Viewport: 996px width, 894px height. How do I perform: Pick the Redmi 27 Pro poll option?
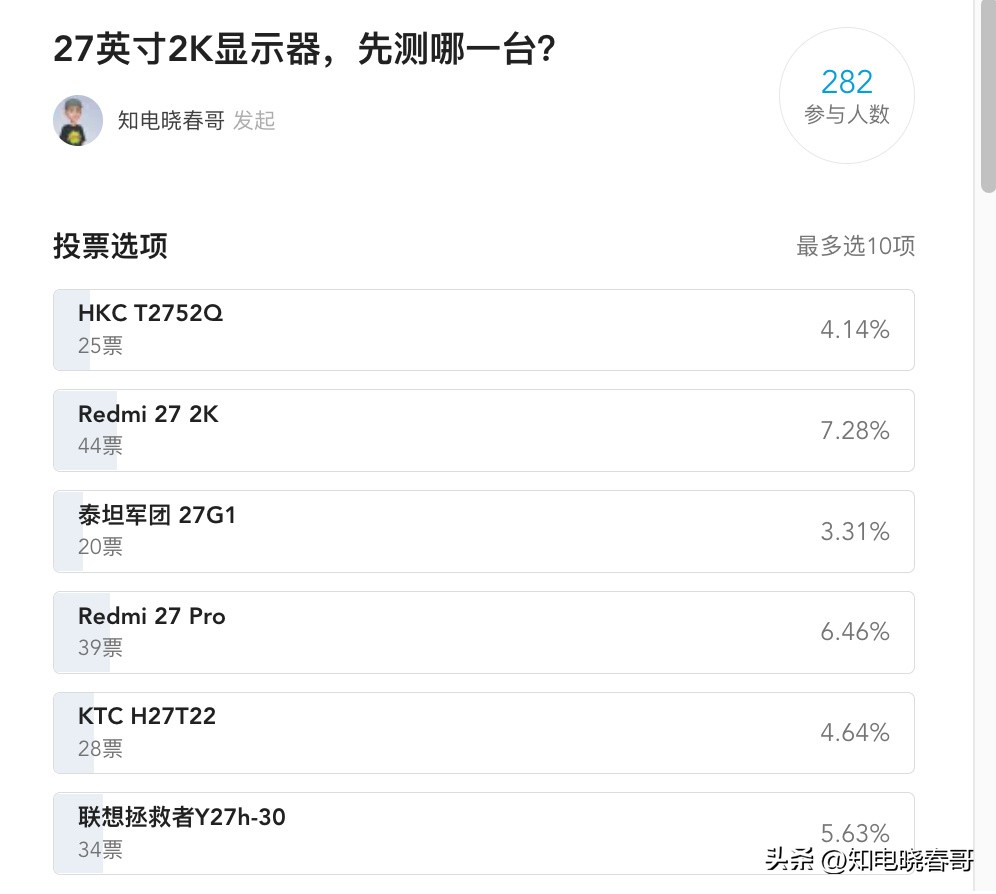pos(483,632)
